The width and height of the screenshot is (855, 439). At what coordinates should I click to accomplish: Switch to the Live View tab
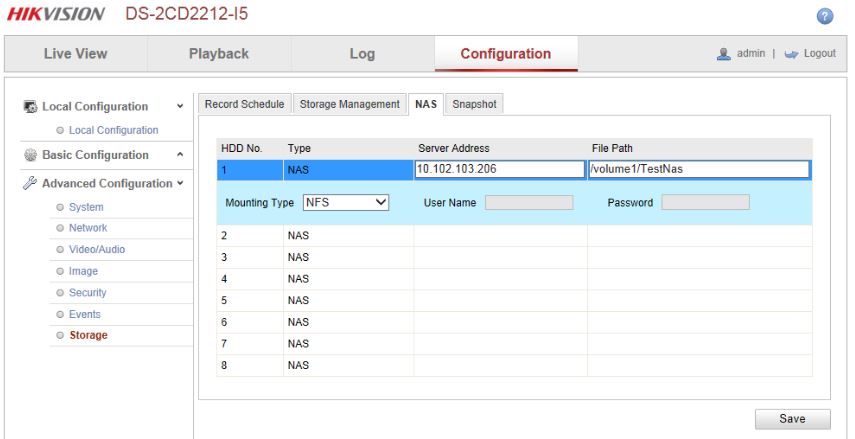click(75, 54)
